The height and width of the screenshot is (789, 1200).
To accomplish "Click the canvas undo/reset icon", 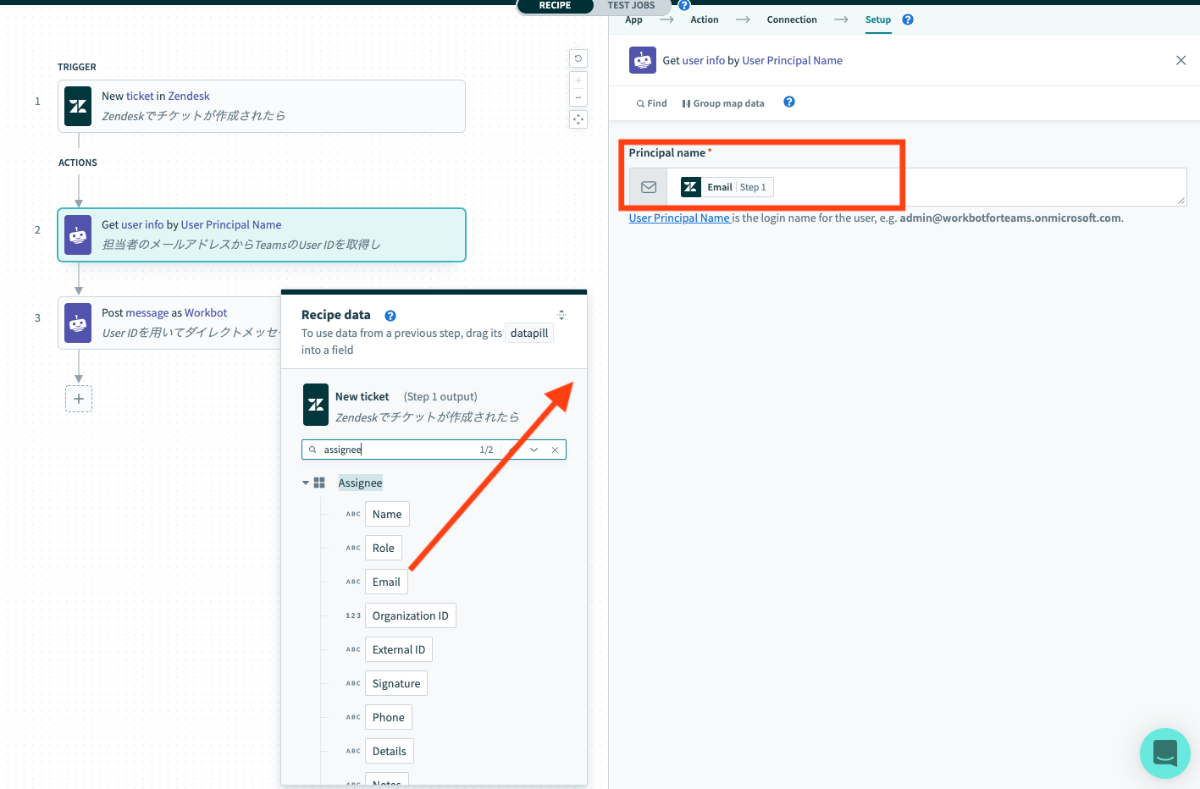I will pos(578,59).
